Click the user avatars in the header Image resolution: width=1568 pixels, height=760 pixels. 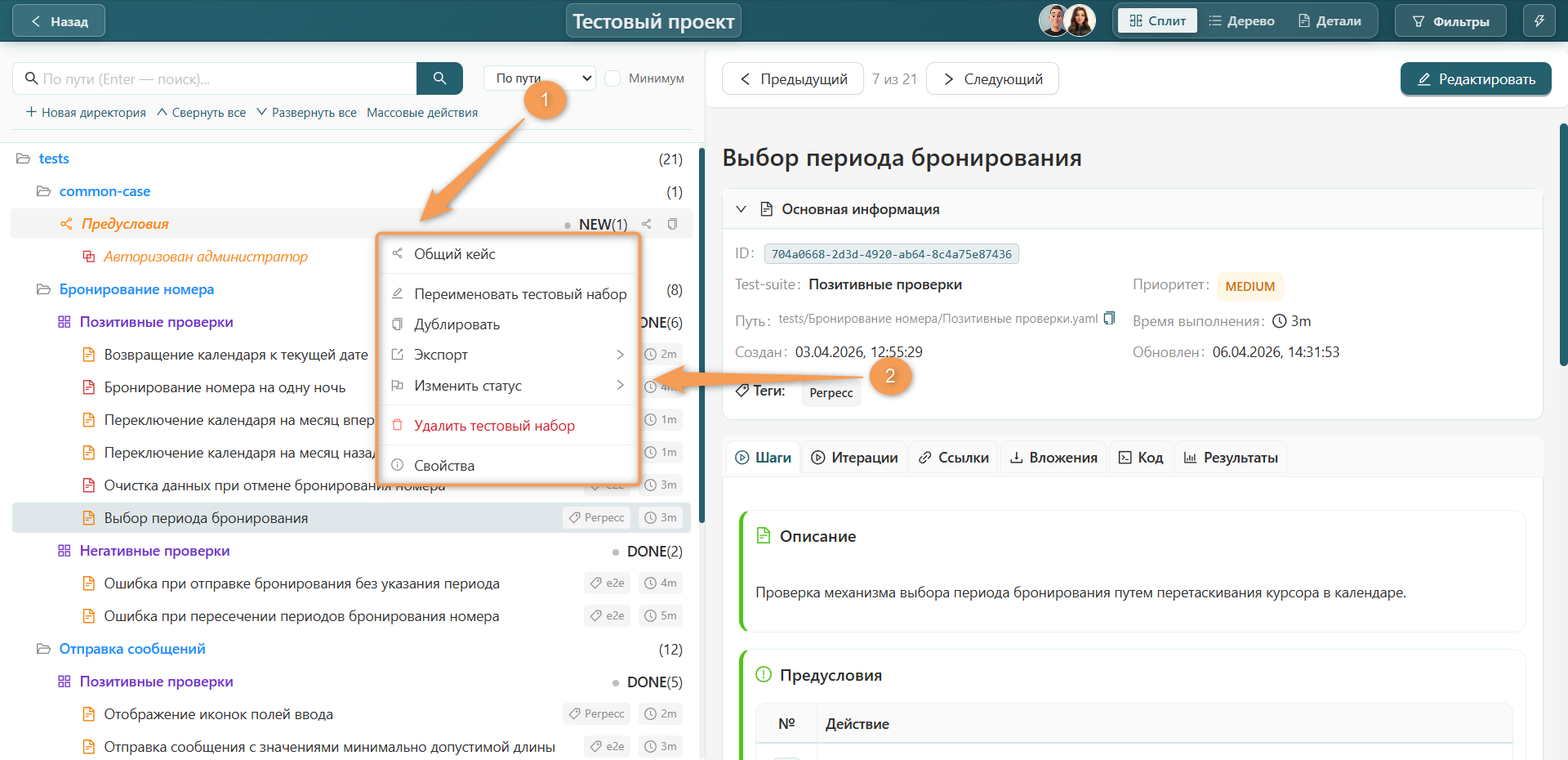[1067, 21]
